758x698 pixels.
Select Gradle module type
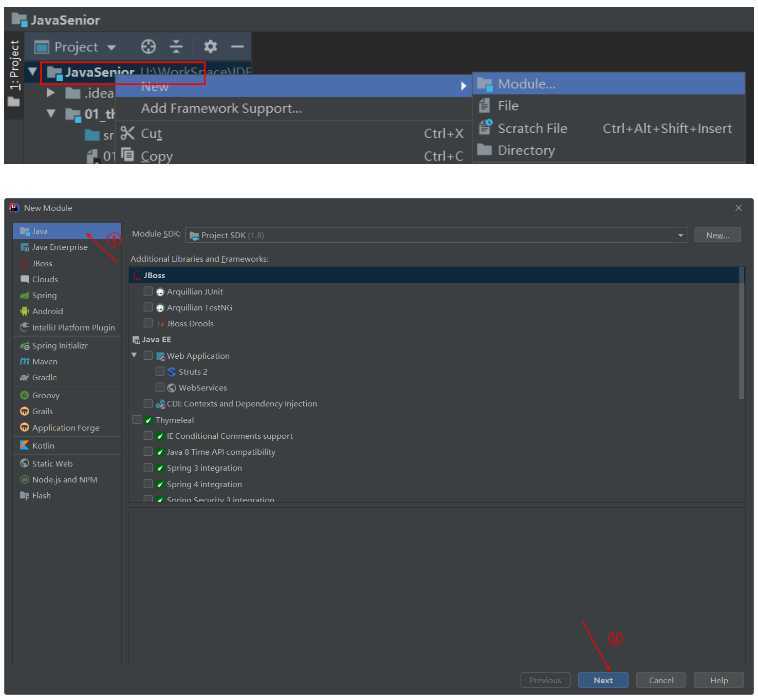(x=67, y=378)
